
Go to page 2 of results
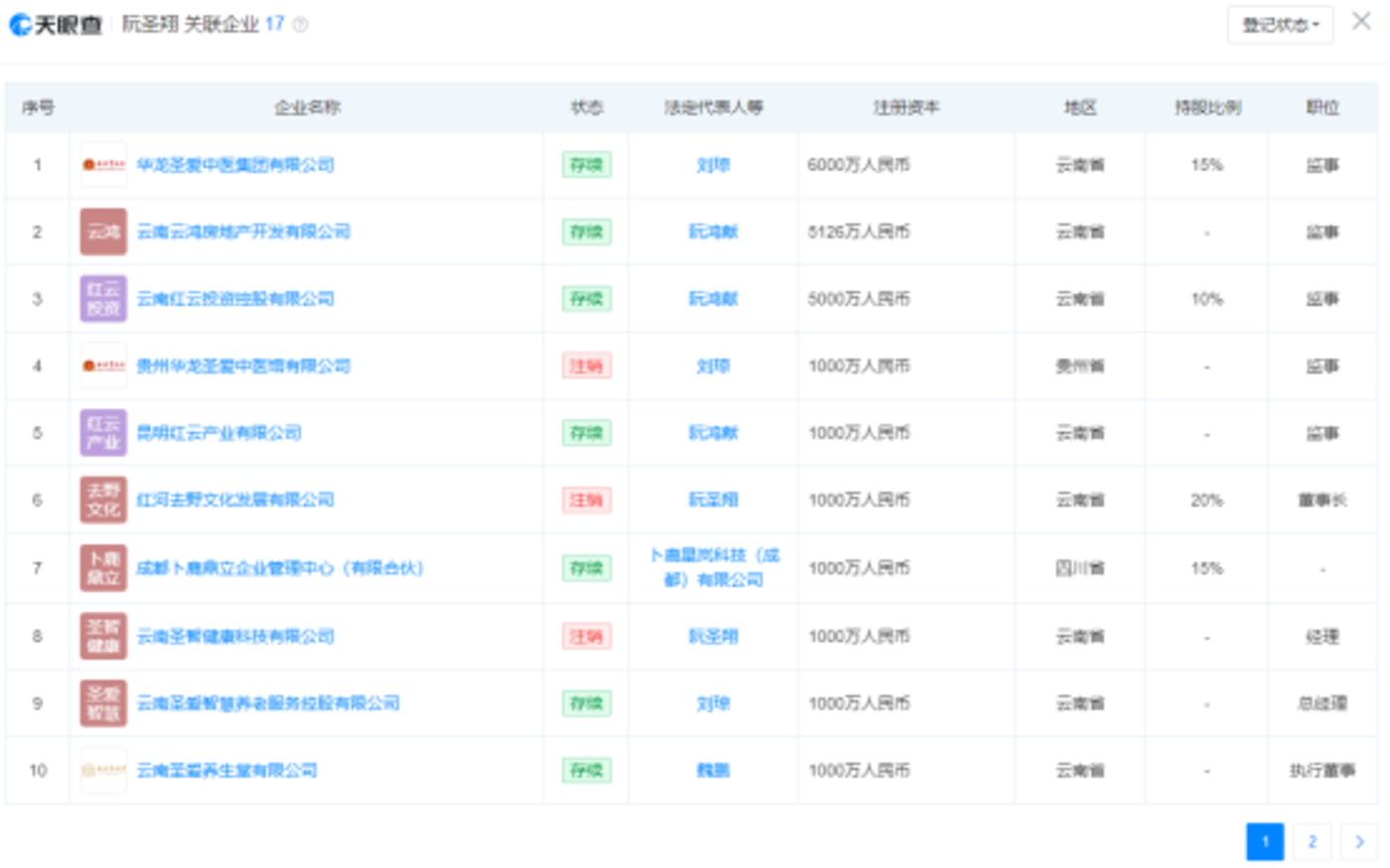pos(1312,841)
